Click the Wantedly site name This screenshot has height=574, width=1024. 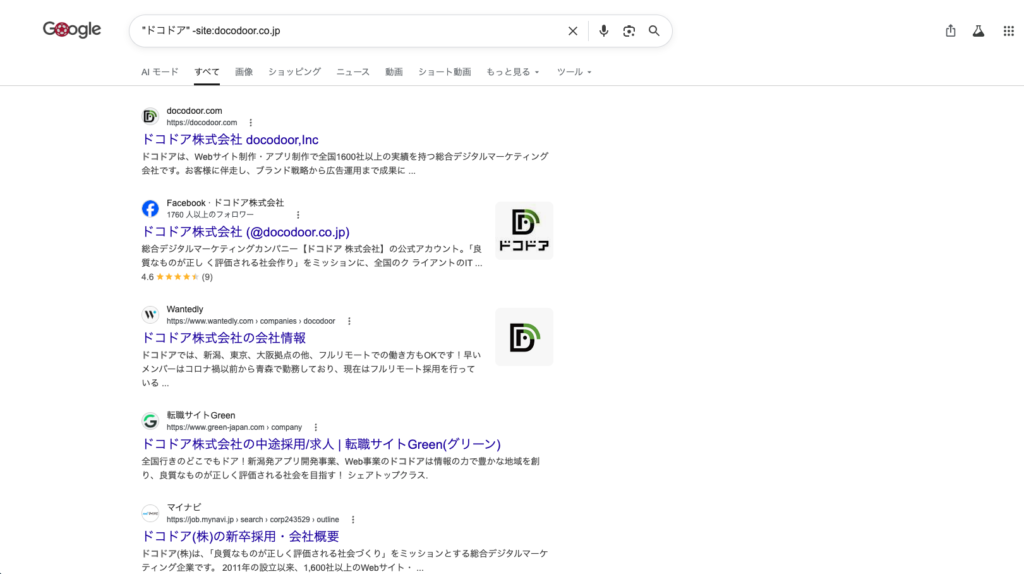(x=185, y=310)
